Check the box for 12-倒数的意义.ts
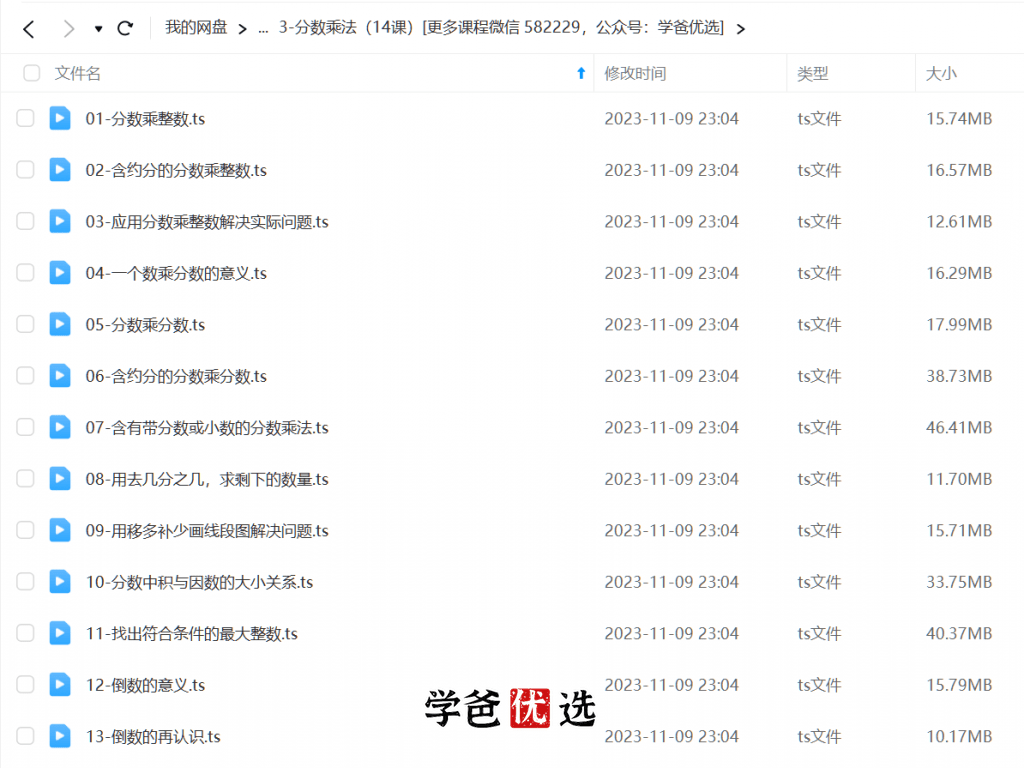The width and height of the screenshot is (1024, 768). tap(25, 684)
